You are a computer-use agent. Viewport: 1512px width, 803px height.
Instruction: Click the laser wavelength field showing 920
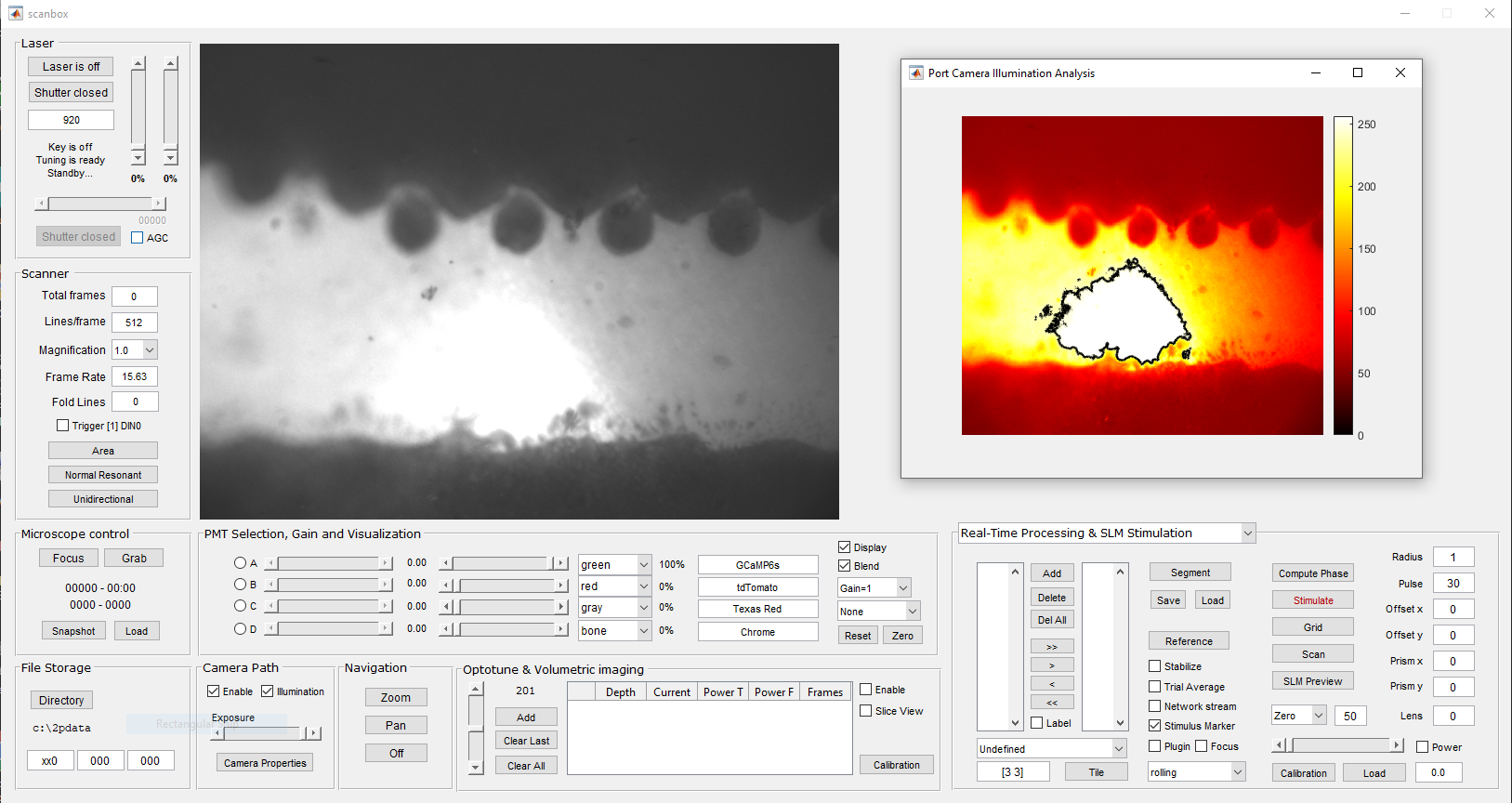pyautogui.click(x=72, y=120)
